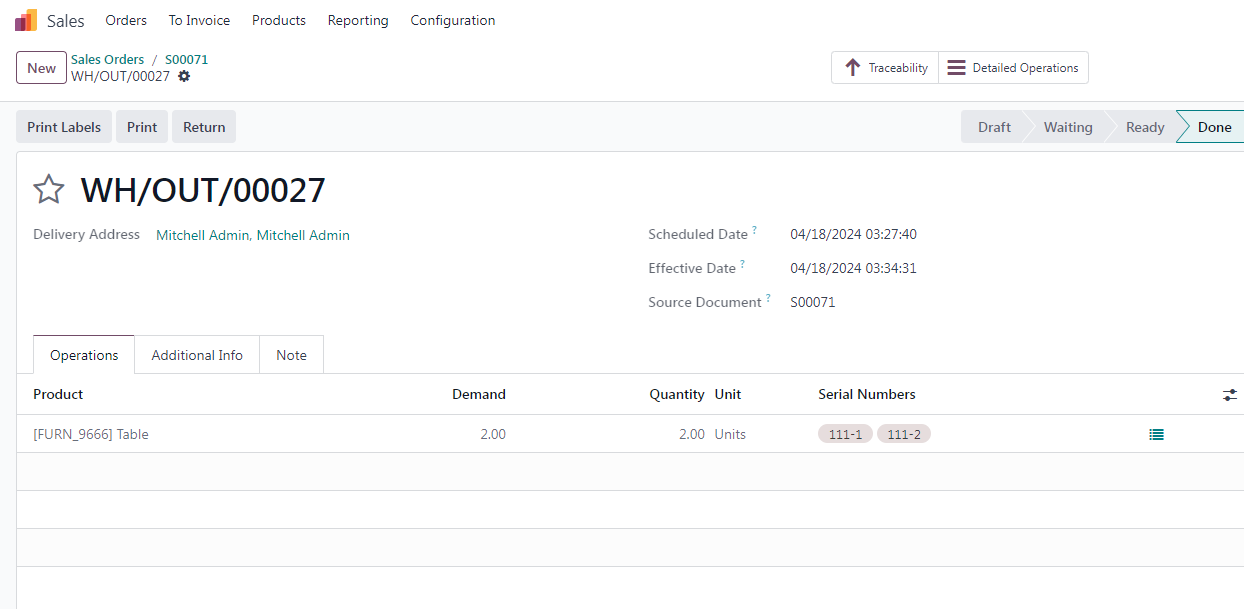Click the Serial Numbers column header

tap(867, 394)
